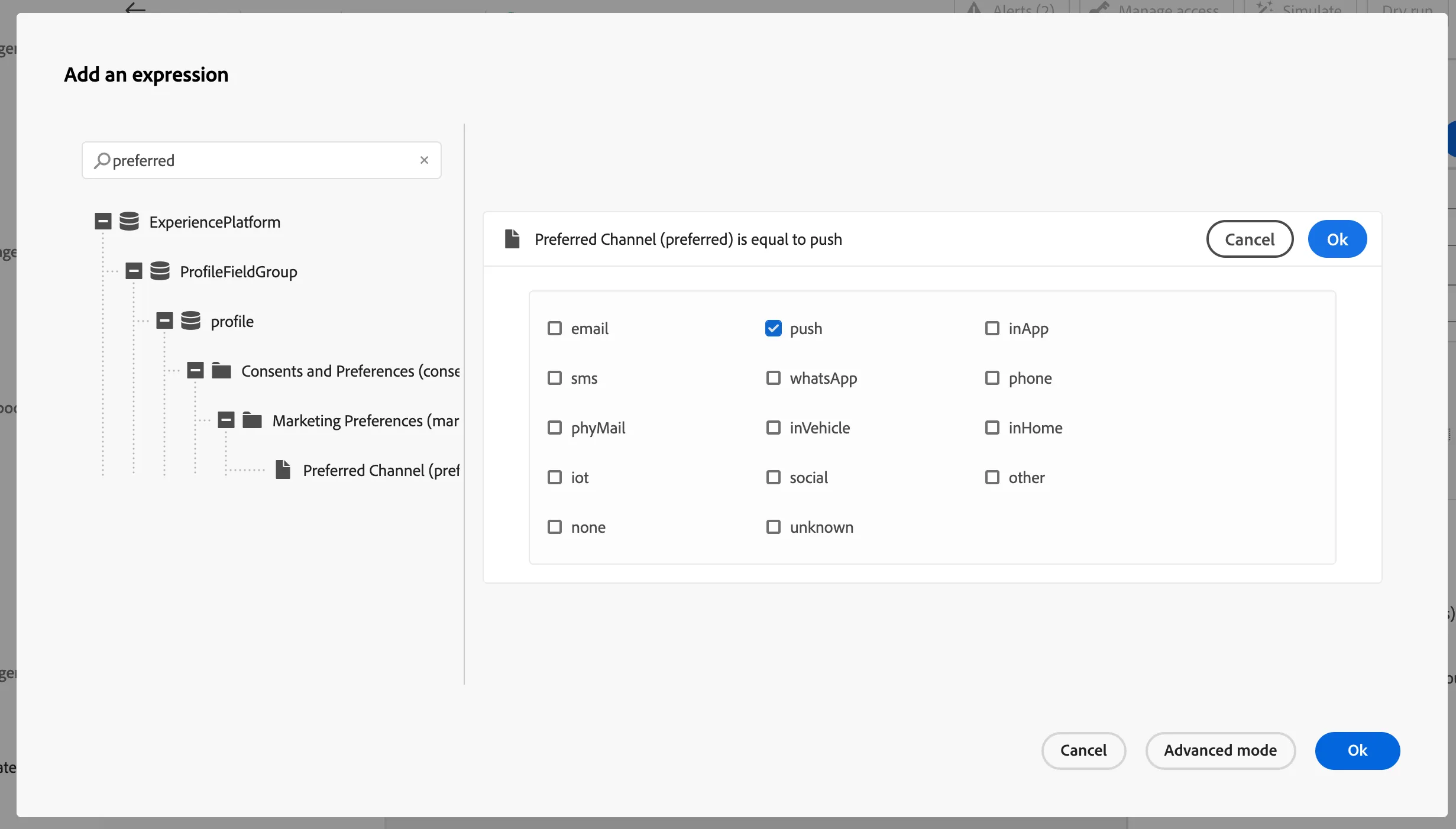The image size is (1456, 829).
Task: Click Cancel at the dialog bottom
Action: [x=1083, y=750]
